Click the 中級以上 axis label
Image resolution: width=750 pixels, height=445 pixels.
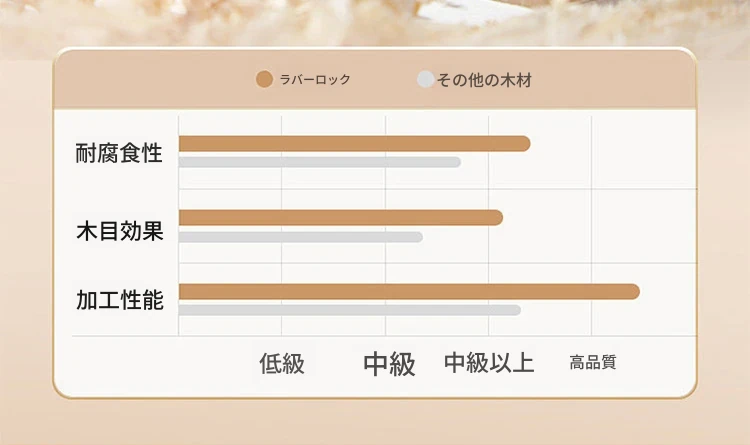coord(489,363)
